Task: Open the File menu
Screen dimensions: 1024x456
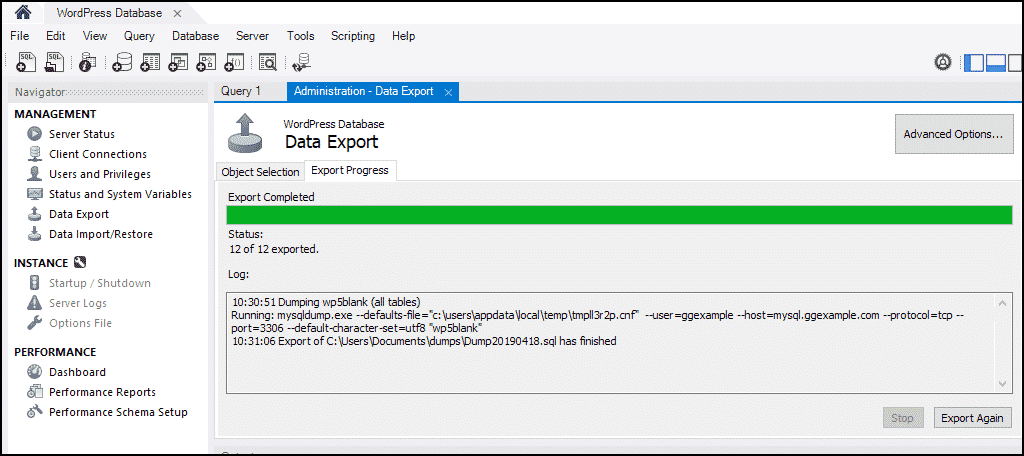Action: pos(20,36)
